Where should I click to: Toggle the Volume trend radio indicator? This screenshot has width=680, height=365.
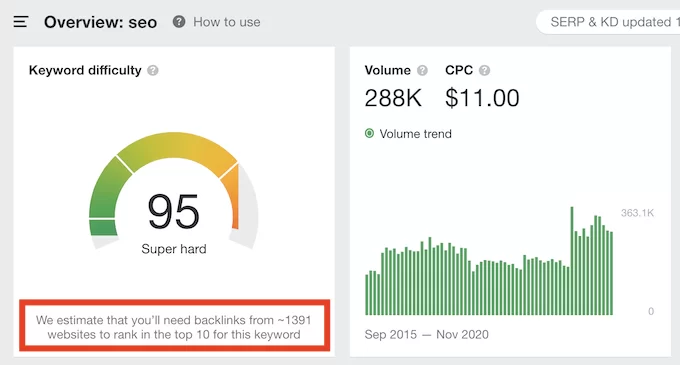(x=369, y=133)
